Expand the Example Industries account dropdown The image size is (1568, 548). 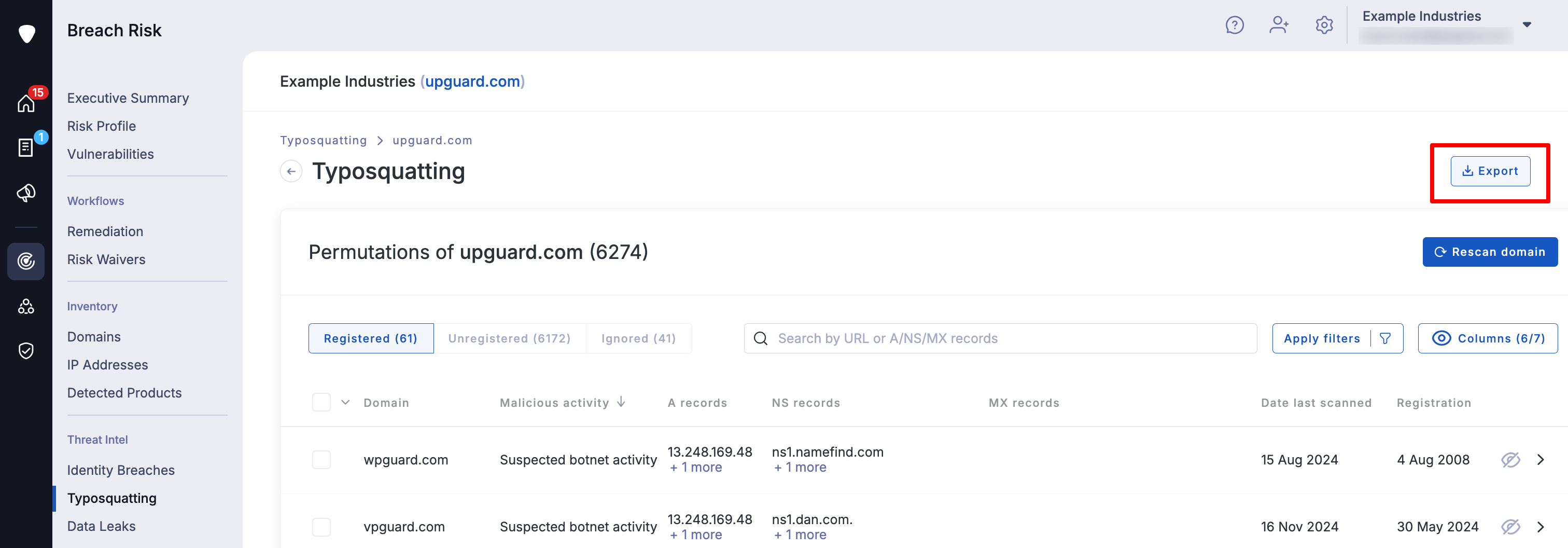[1527, 25]
